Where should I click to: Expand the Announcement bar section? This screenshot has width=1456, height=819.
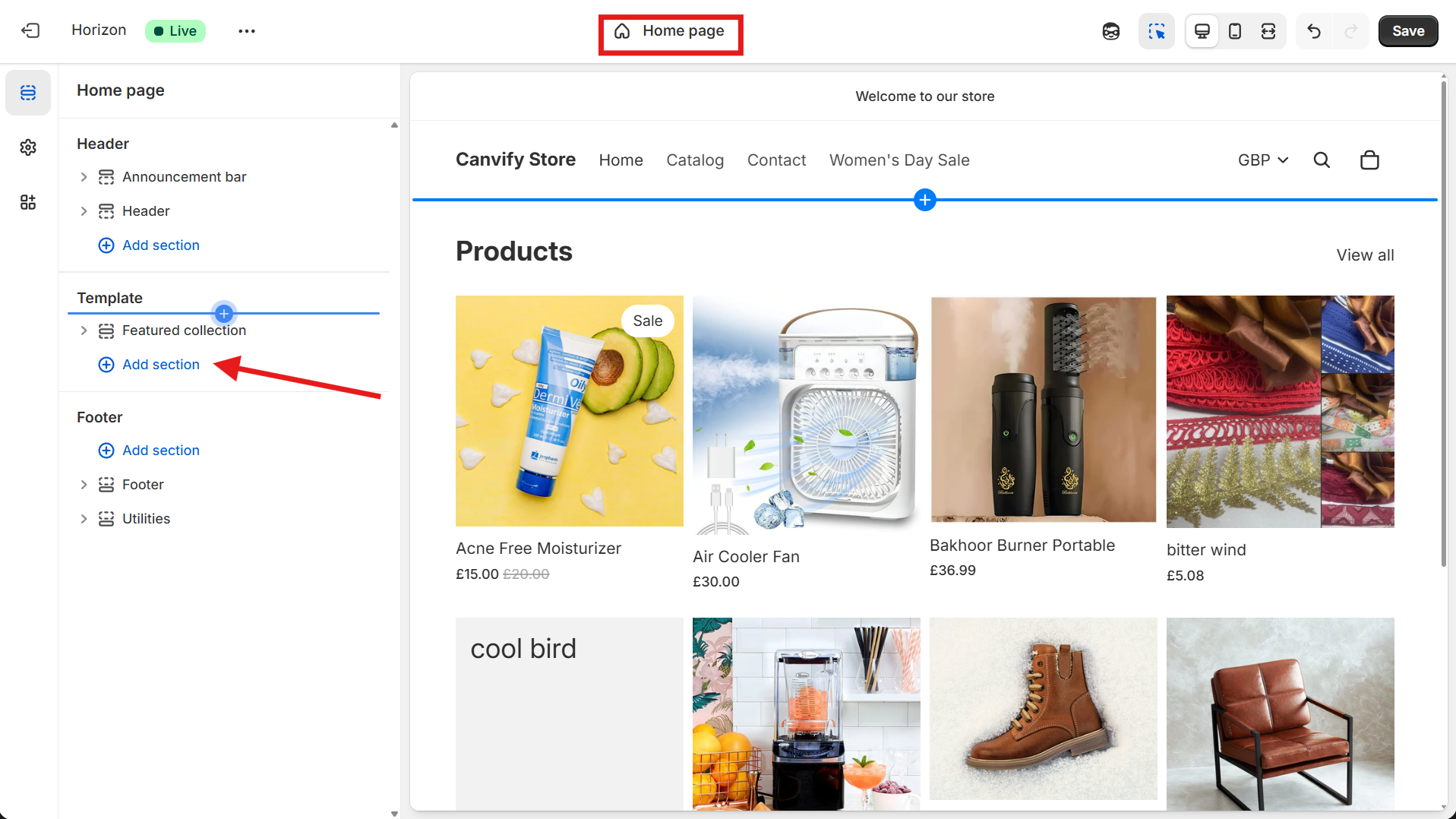[x=84, y=176]
